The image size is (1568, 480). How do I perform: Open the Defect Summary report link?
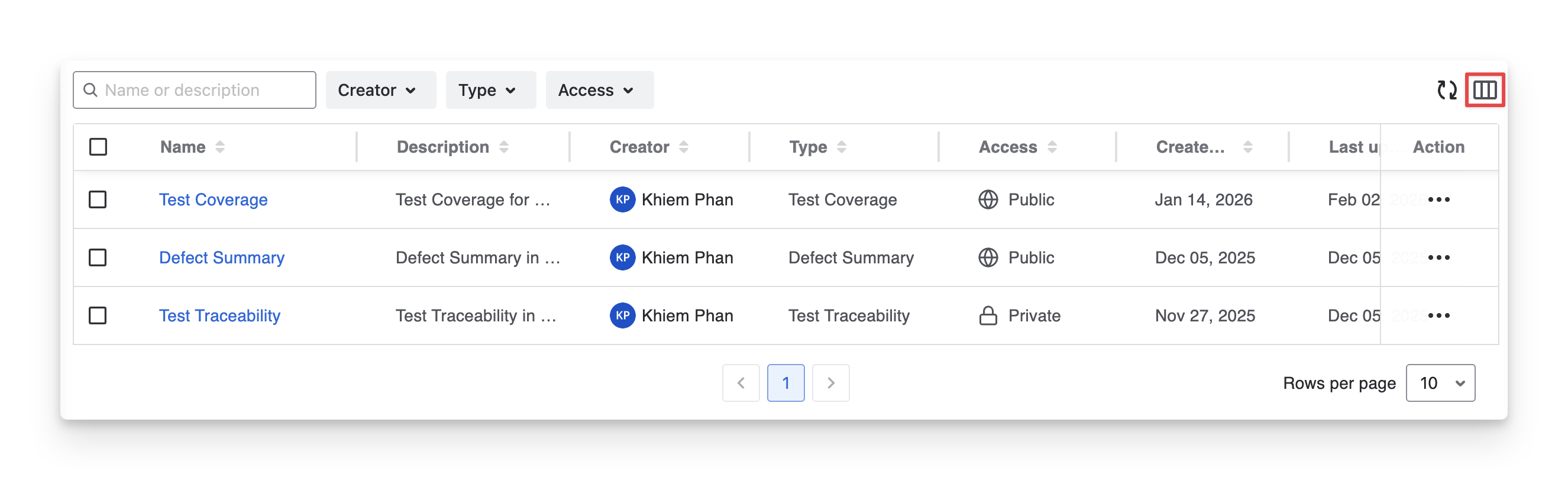222,257
